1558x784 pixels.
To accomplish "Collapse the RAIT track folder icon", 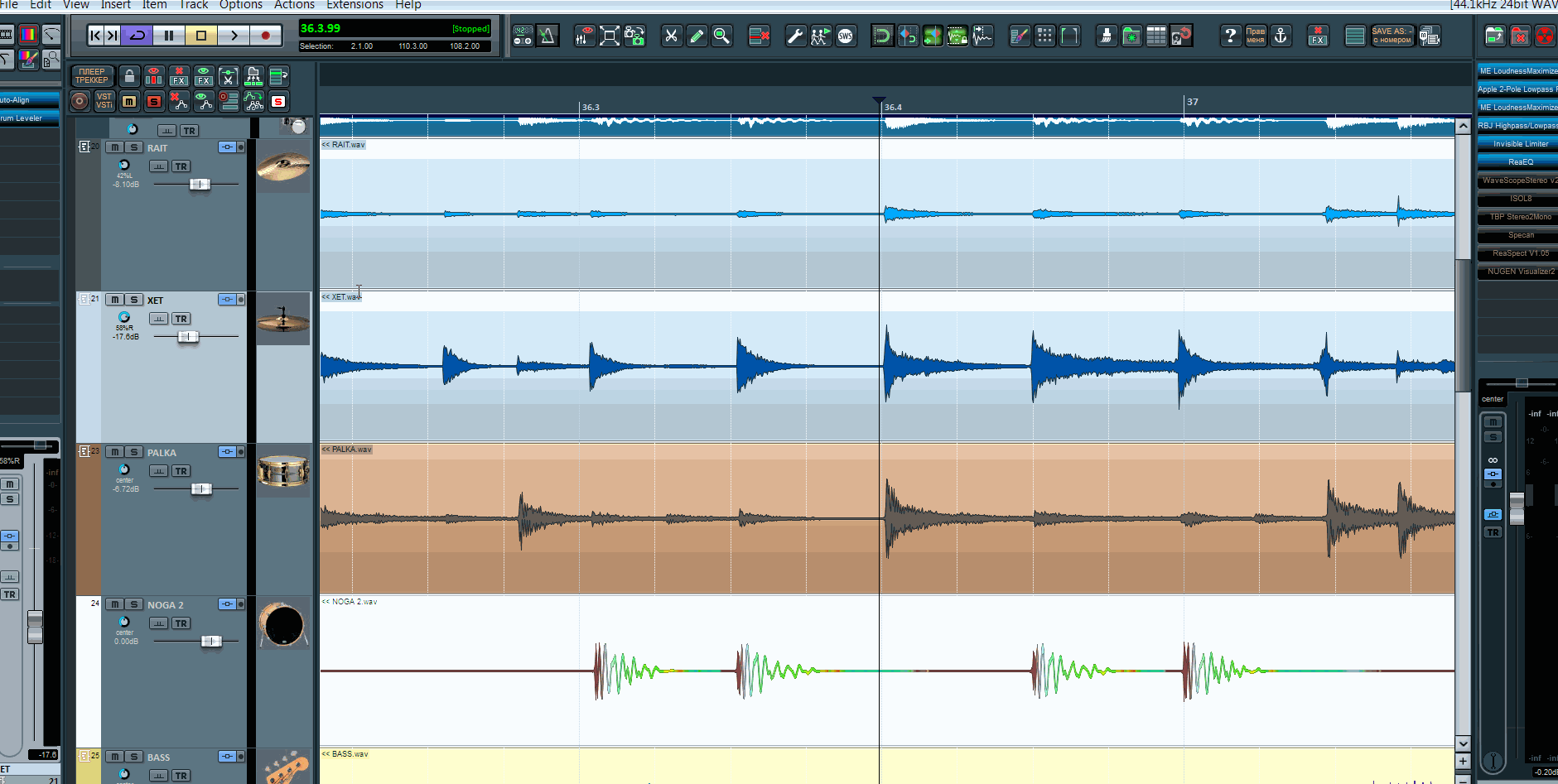I will 84,147.
